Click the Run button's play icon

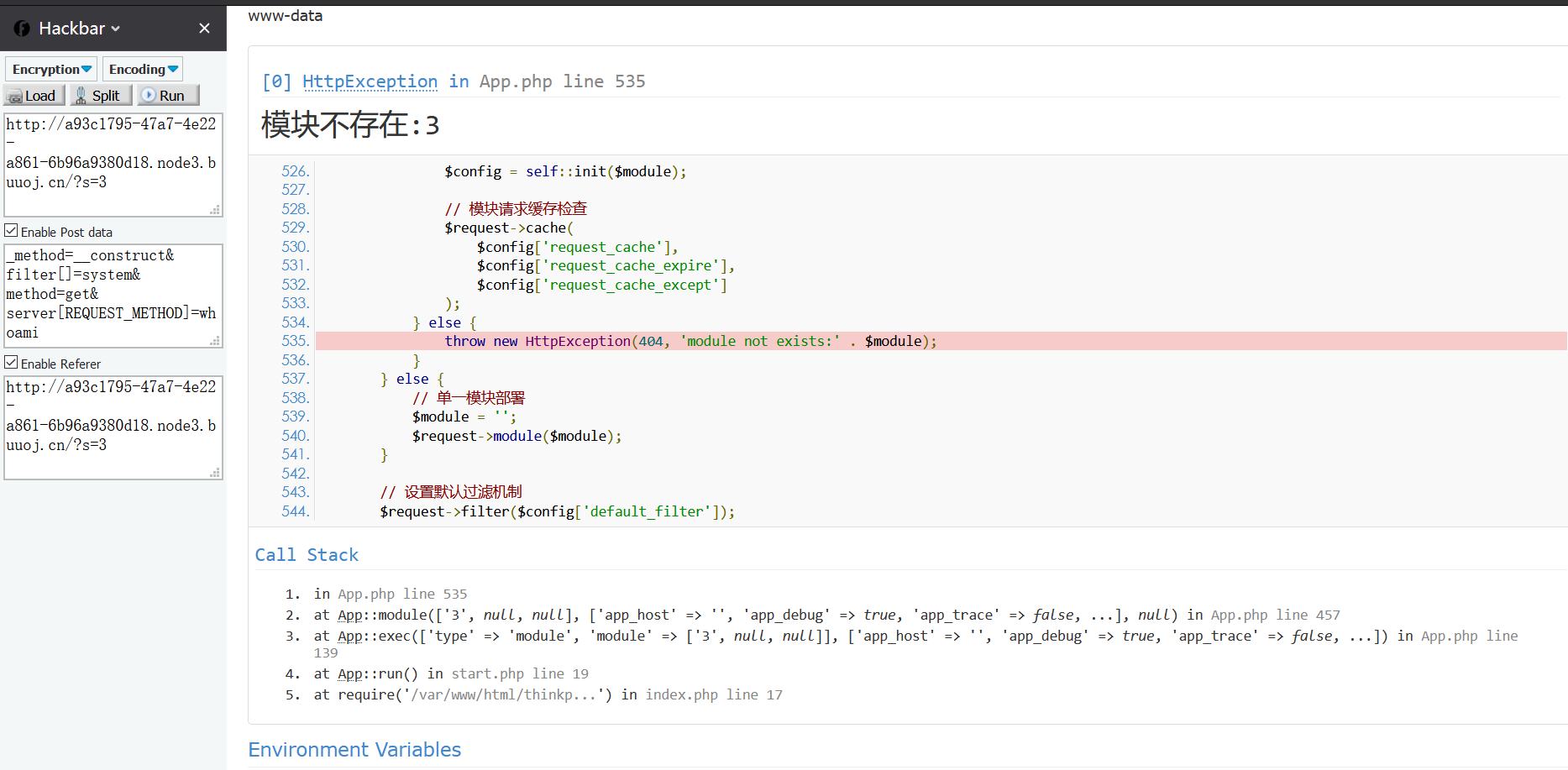coord(149,95)
